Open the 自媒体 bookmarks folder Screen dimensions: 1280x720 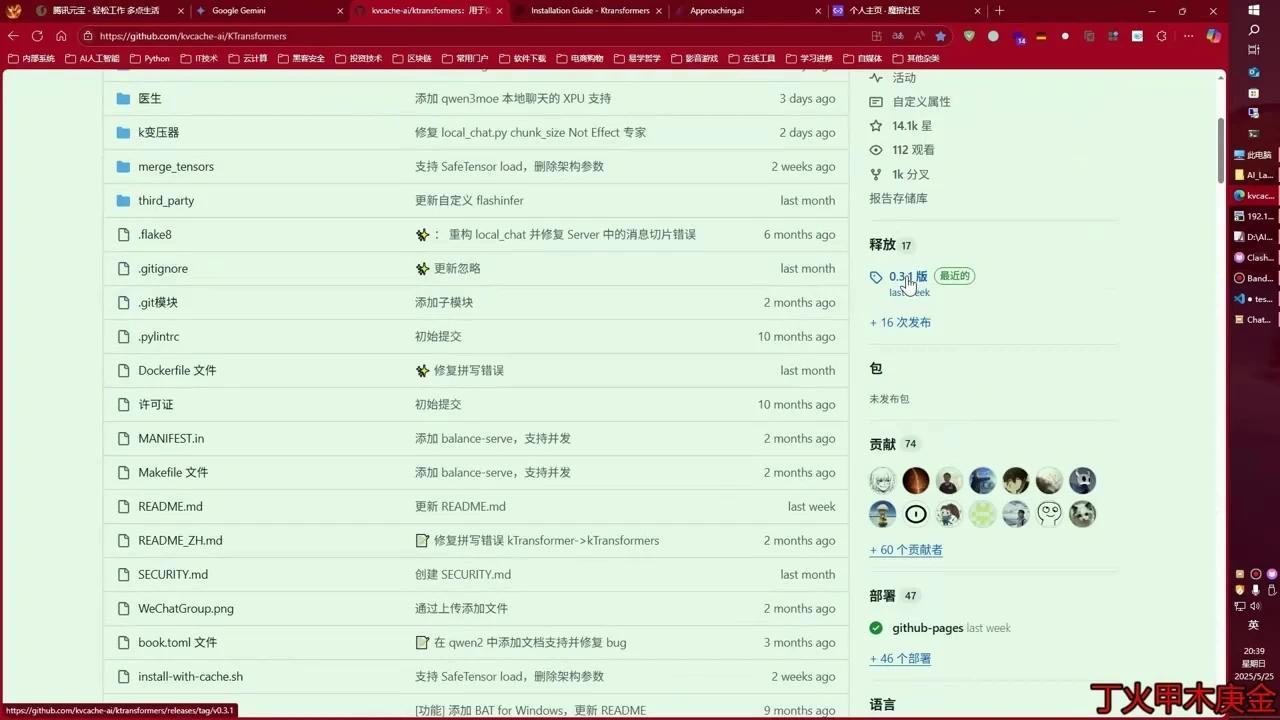click(x=869, y=58)
